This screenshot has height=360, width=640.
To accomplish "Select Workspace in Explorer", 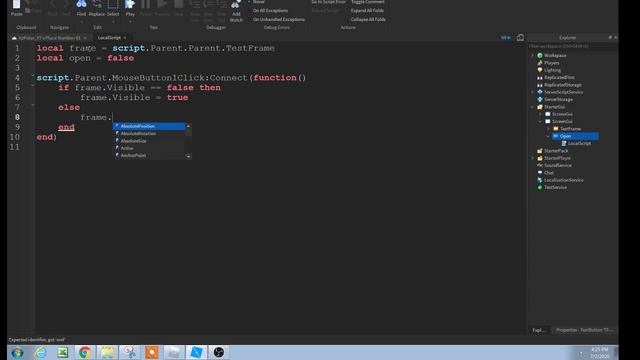I will (555, 56).
